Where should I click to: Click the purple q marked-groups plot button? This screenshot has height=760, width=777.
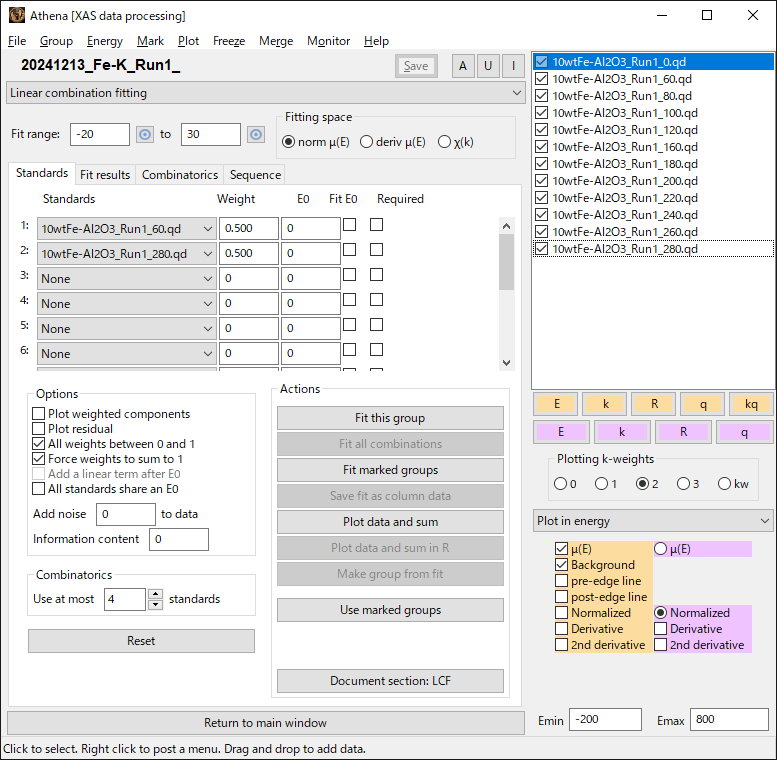(x=744, y=432)
